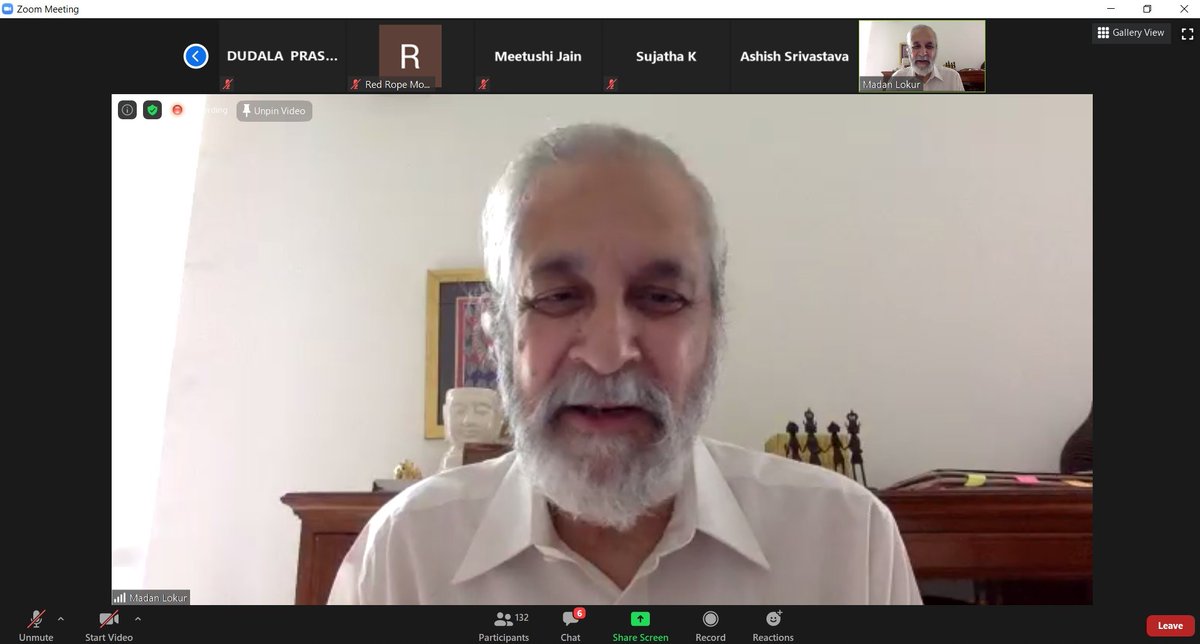This screenshot has width=1200, height=644.
Task: Open video options arrow next to Start Video
Action: click(x=137, y=619)
